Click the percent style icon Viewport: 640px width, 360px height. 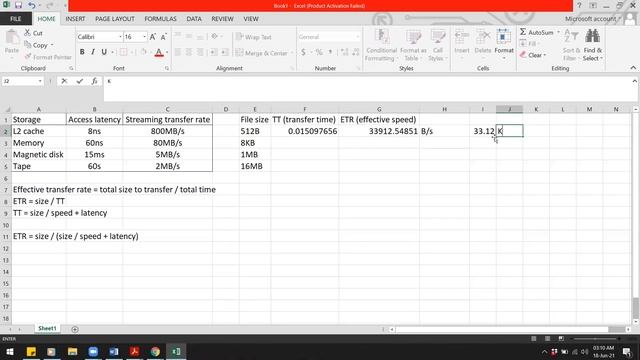coord(319,52)
